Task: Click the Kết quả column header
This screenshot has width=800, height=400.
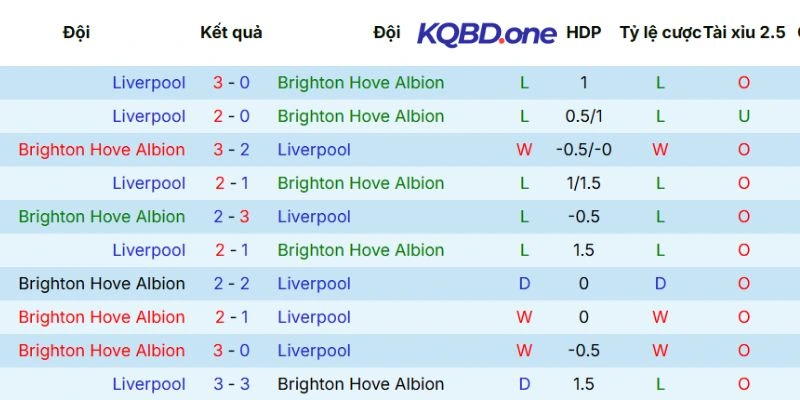Action: pos(231,32)
